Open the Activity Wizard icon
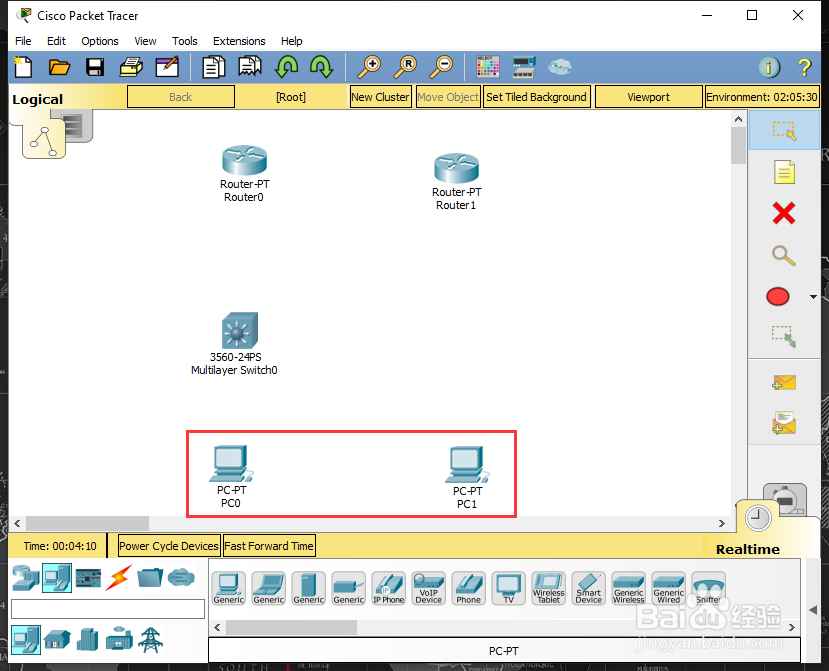 [x=167, y=67]
